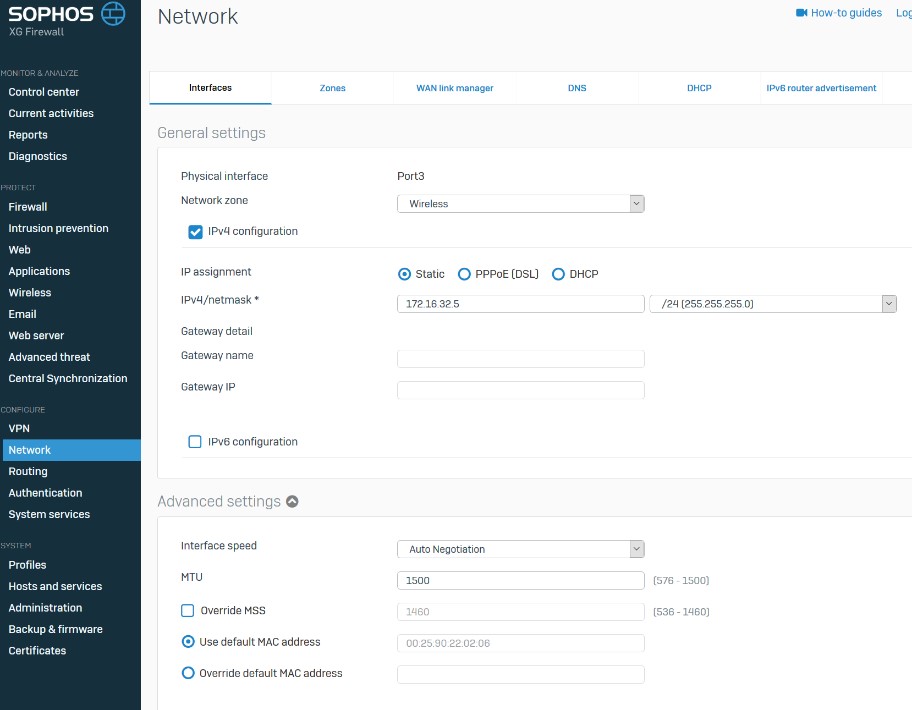Switch to the Zones tab

(x=332, y=88)
